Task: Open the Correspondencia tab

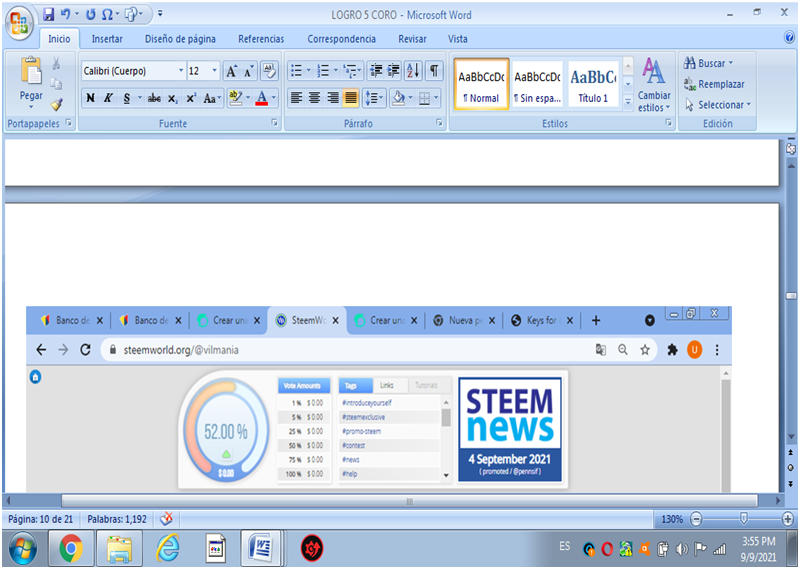Action: click(x=341, y=39)
